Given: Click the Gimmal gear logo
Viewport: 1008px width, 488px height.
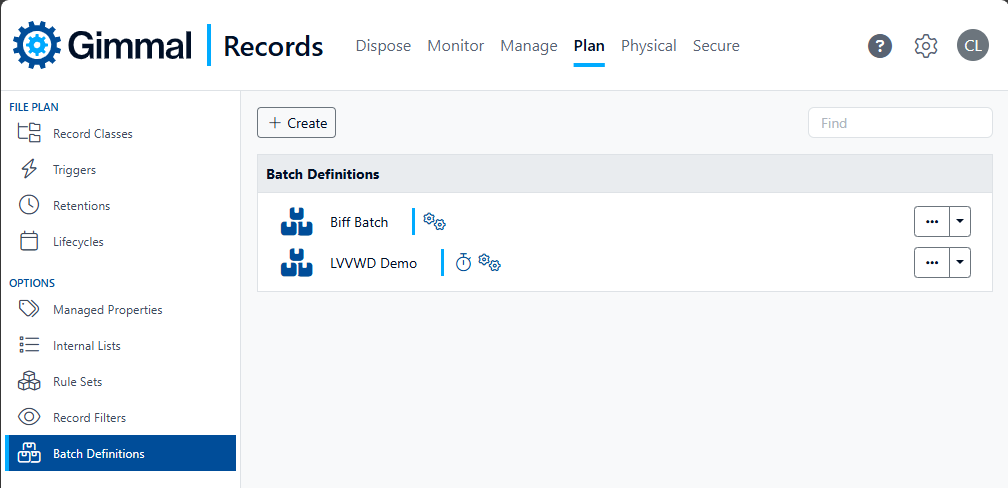Looking at the screenshot, I should tap(37, 45).
